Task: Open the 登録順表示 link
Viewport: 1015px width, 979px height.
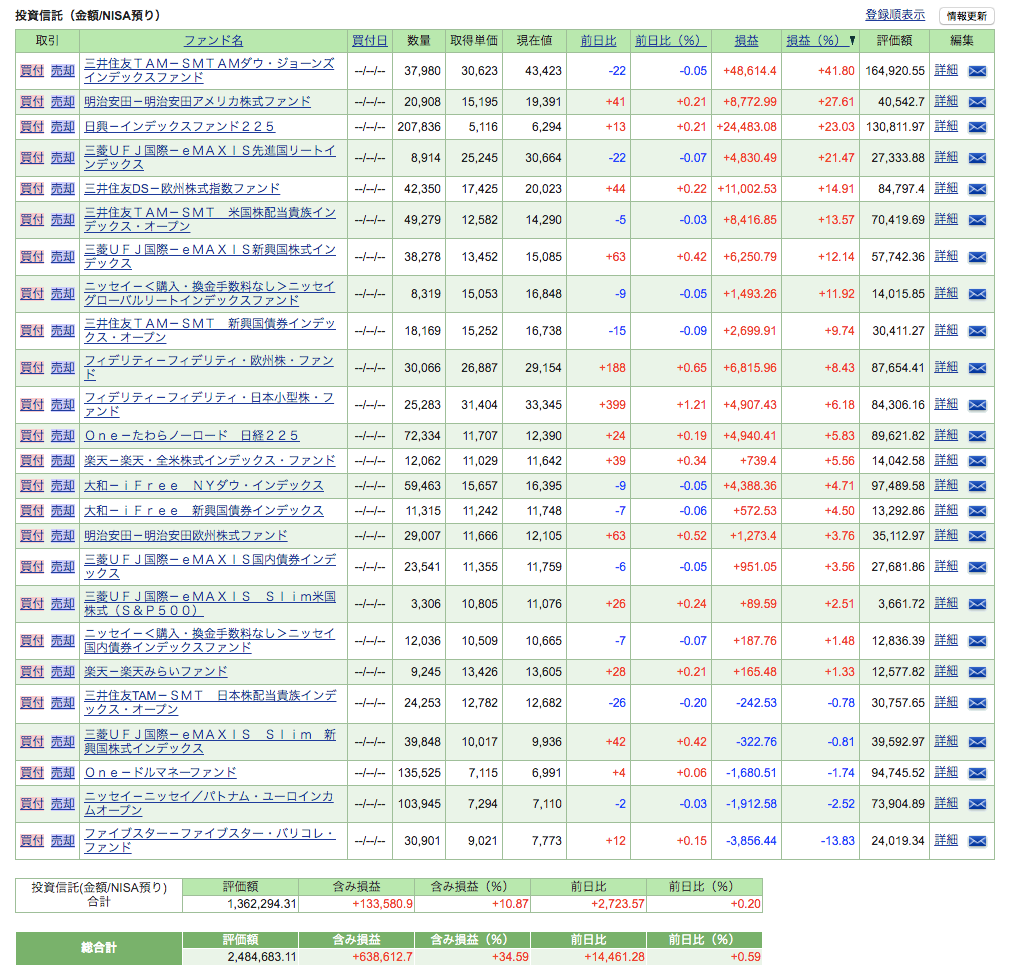Action: 895,15
